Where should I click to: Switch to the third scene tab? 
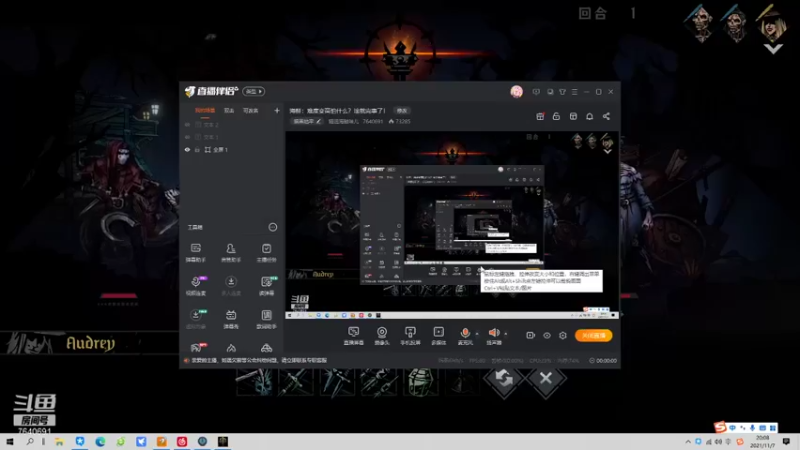pos(251,111)
